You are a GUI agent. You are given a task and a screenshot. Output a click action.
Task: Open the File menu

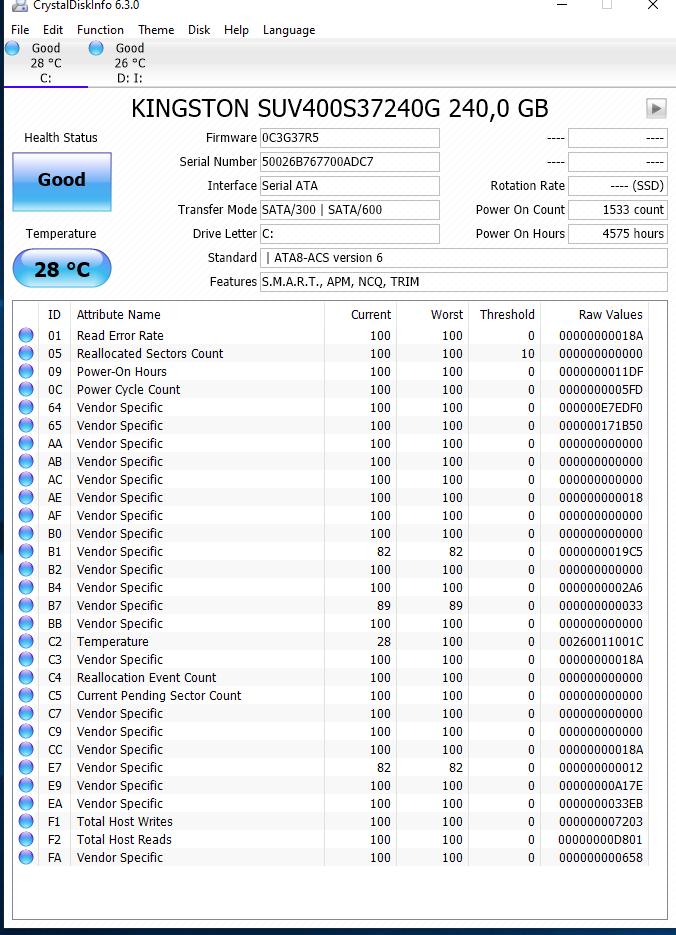(x=20, y=30)
